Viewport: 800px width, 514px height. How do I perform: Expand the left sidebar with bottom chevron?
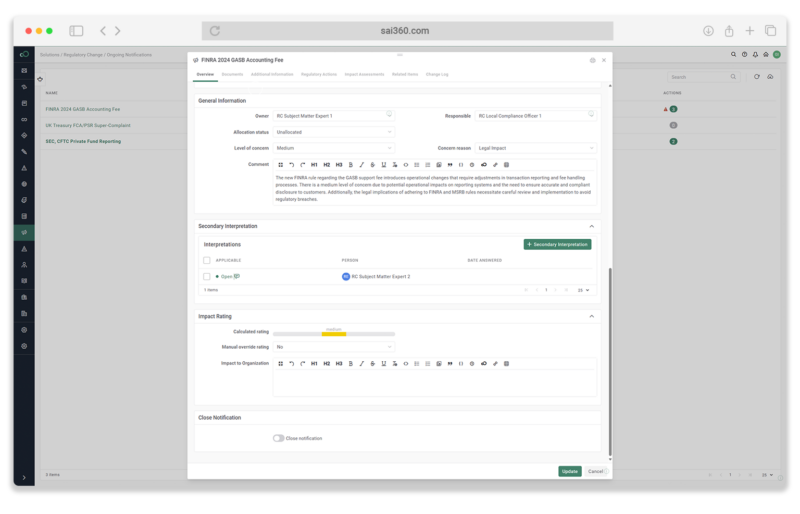pyautogui.click(x=24, y=478)
